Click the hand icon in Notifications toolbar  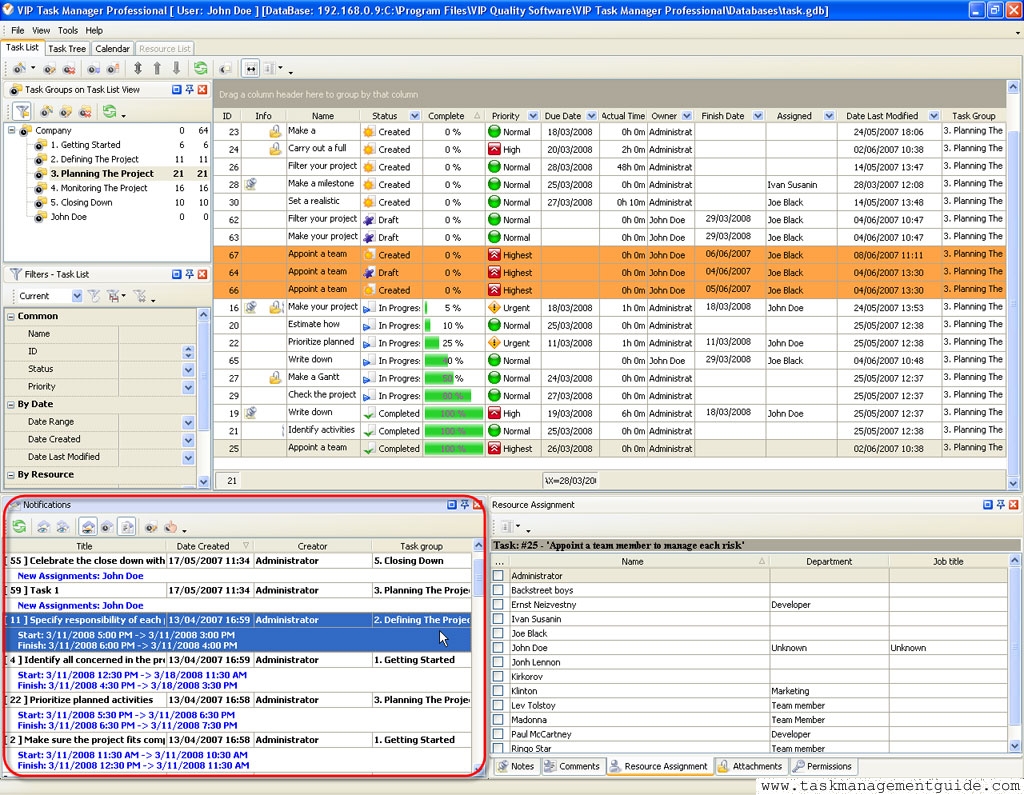pos(171,526)
